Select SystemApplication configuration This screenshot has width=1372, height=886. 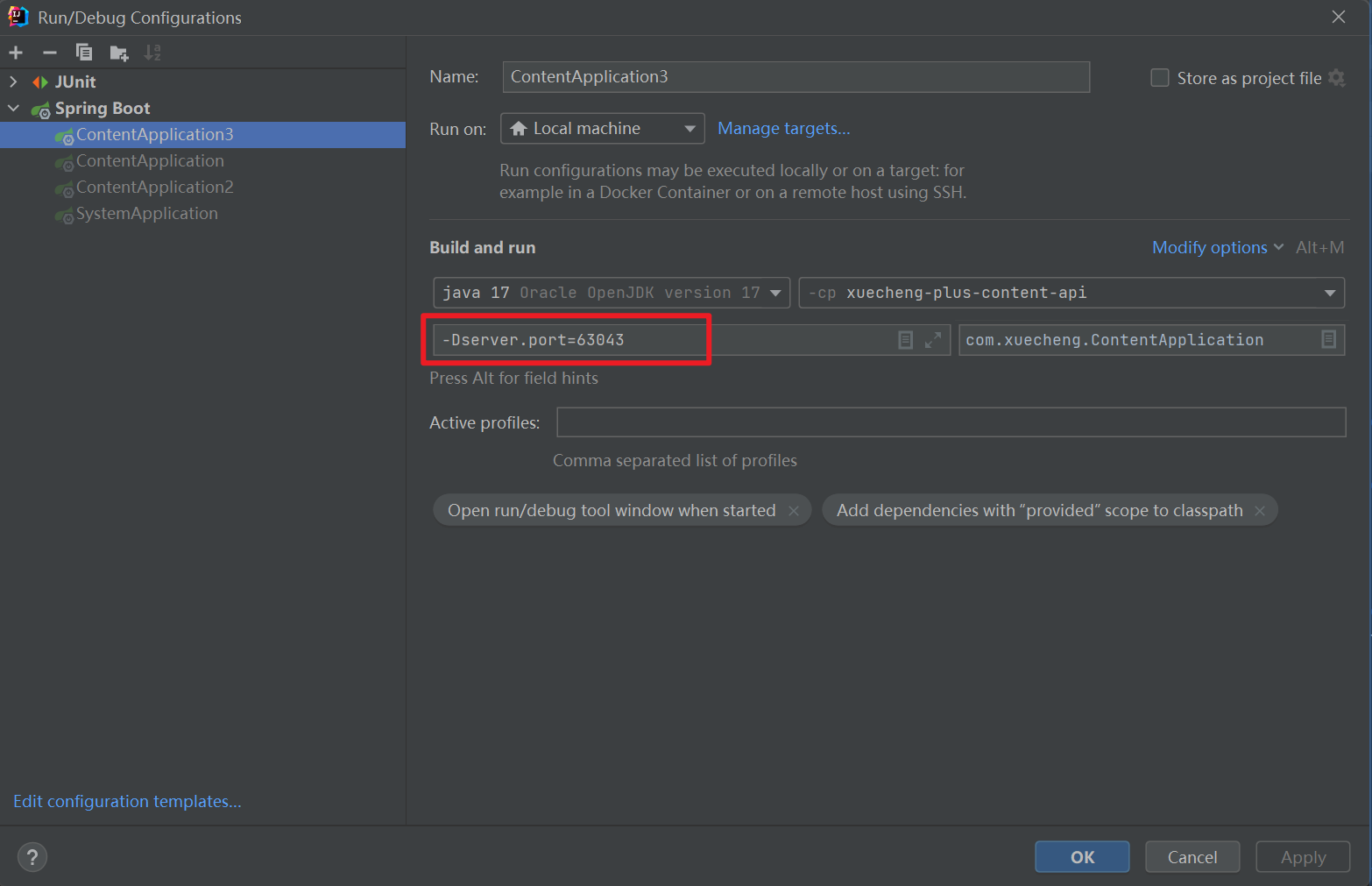[202, 213]
